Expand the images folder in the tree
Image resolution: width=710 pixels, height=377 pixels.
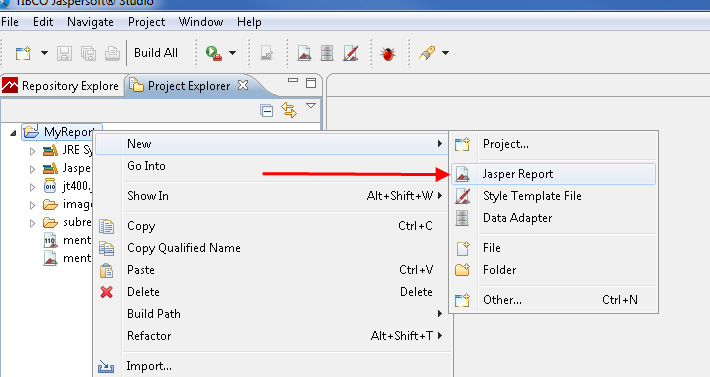pos(33,205)
